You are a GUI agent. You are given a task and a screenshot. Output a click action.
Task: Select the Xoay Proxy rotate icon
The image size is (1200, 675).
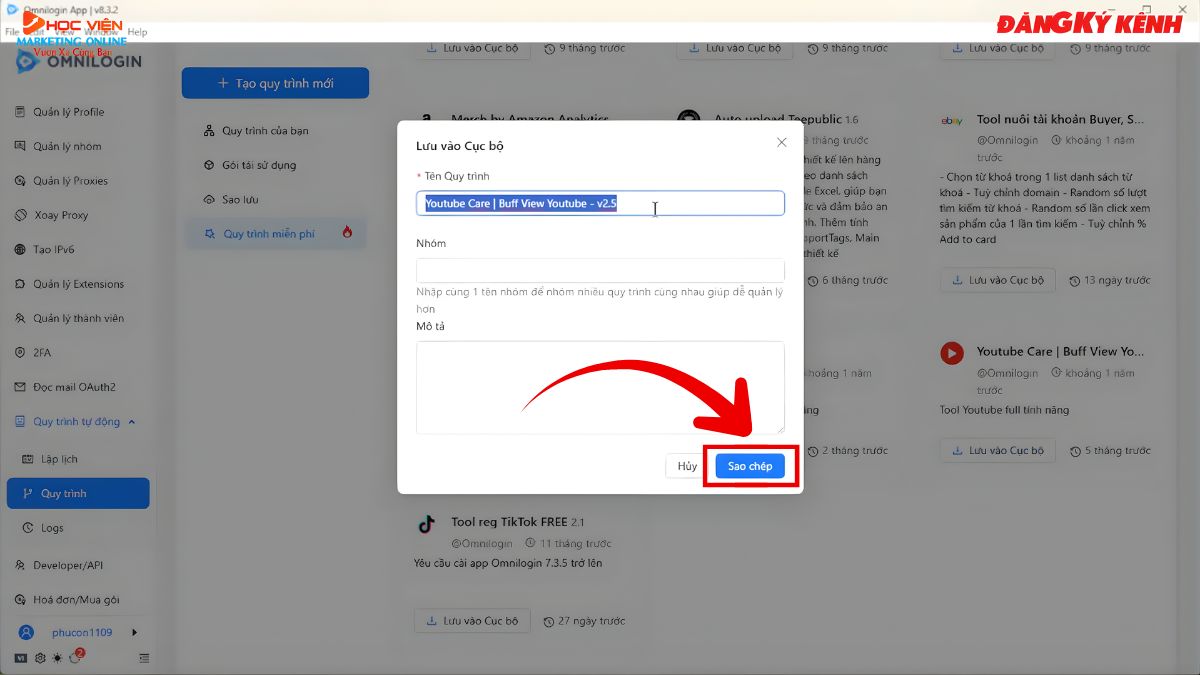coord(20,215)
